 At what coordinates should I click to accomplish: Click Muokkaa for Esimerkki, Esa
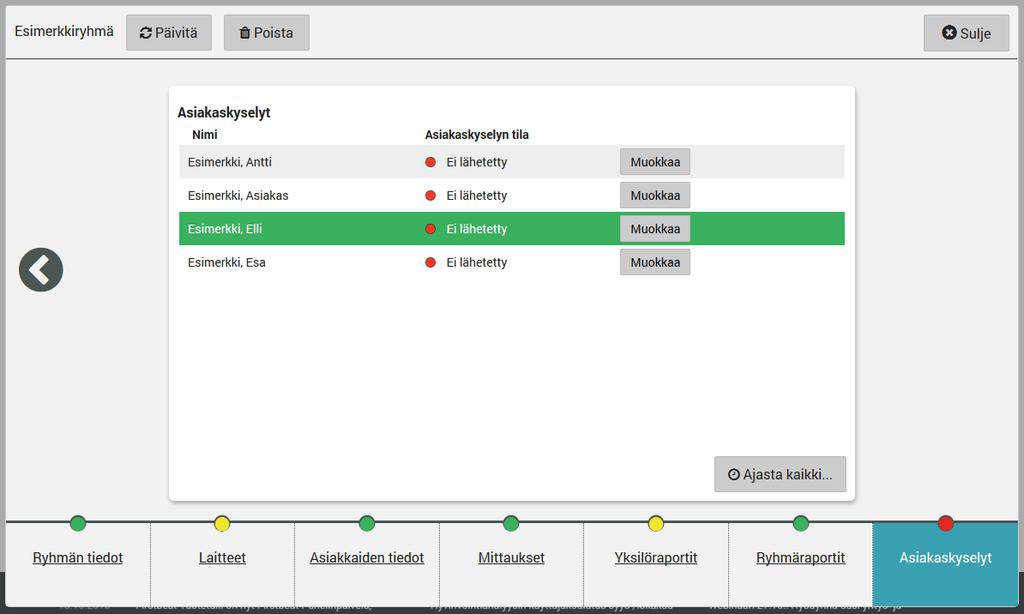[x=655, y=262]
